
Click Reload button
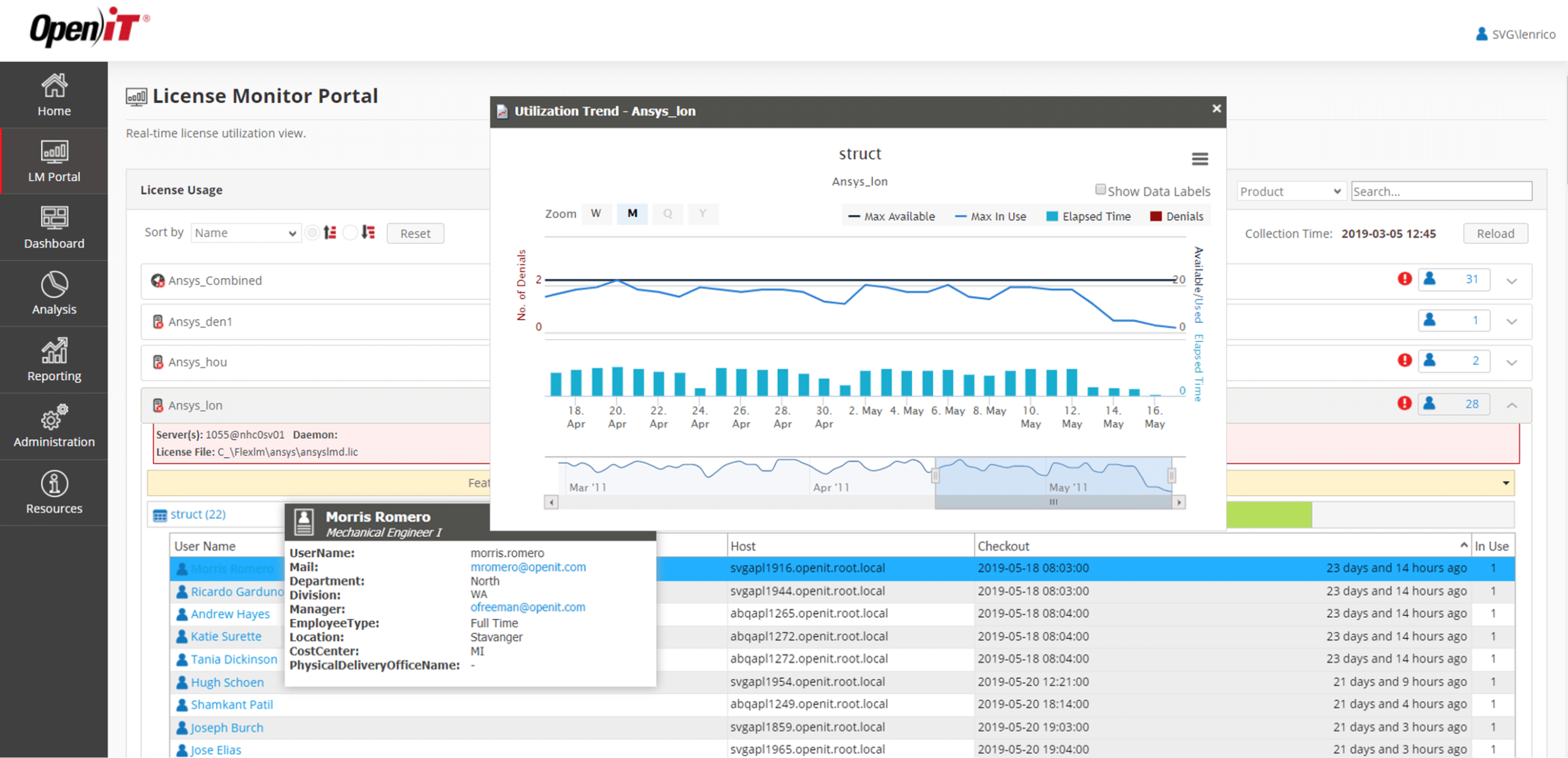pyautogui.click(x=1495, y=233)
